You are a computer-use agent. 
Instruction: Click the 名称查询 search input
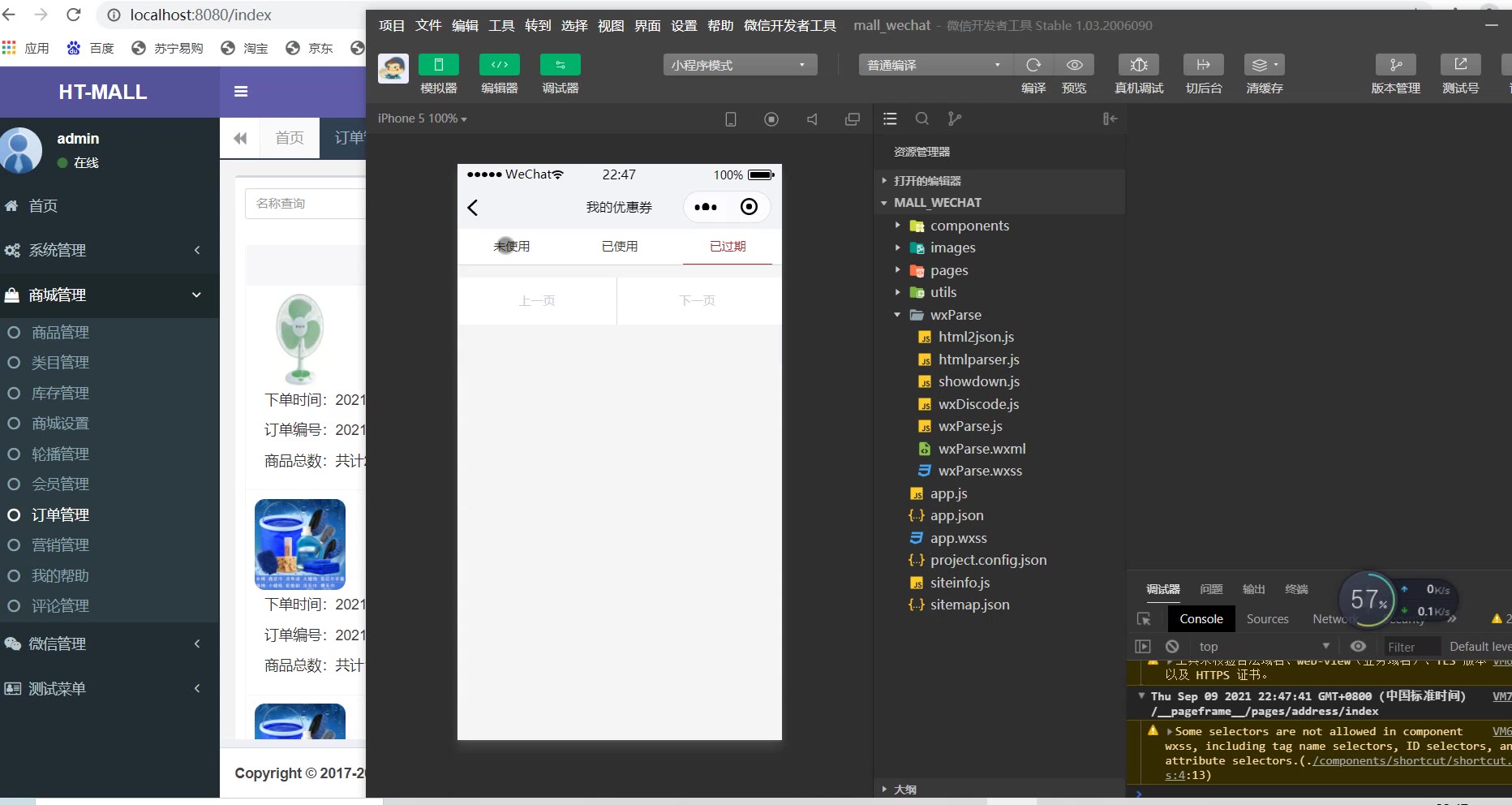(305, 204)
